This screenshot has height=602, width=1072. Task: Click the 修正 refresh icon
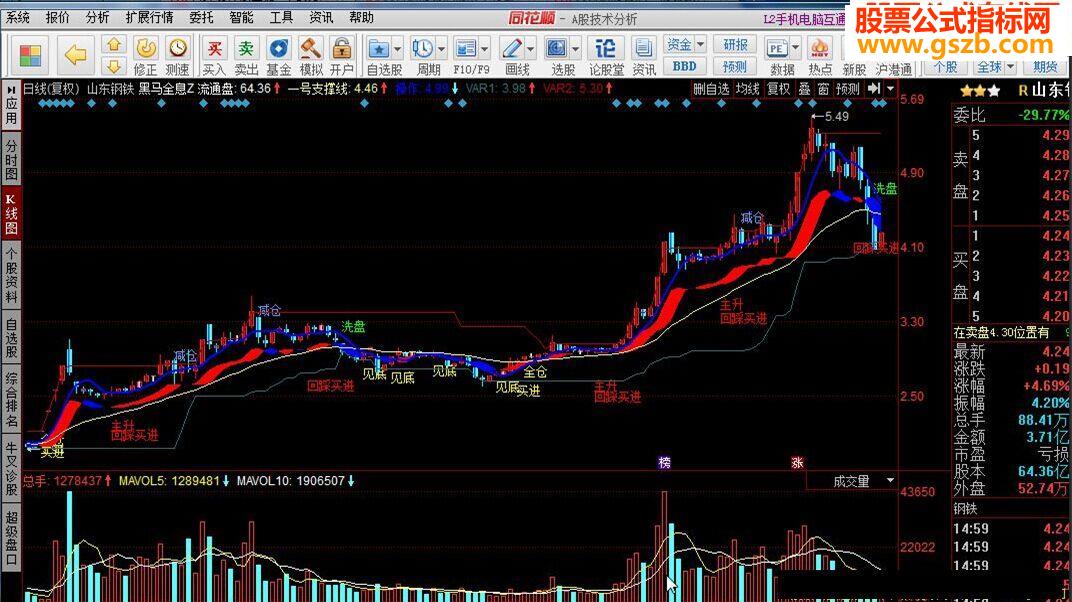(x=145, y=49)
